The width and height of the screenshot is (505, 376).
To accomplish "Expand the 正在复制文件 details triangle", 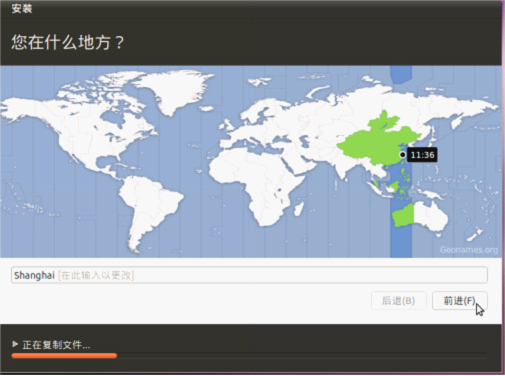I will coord(15,344).
